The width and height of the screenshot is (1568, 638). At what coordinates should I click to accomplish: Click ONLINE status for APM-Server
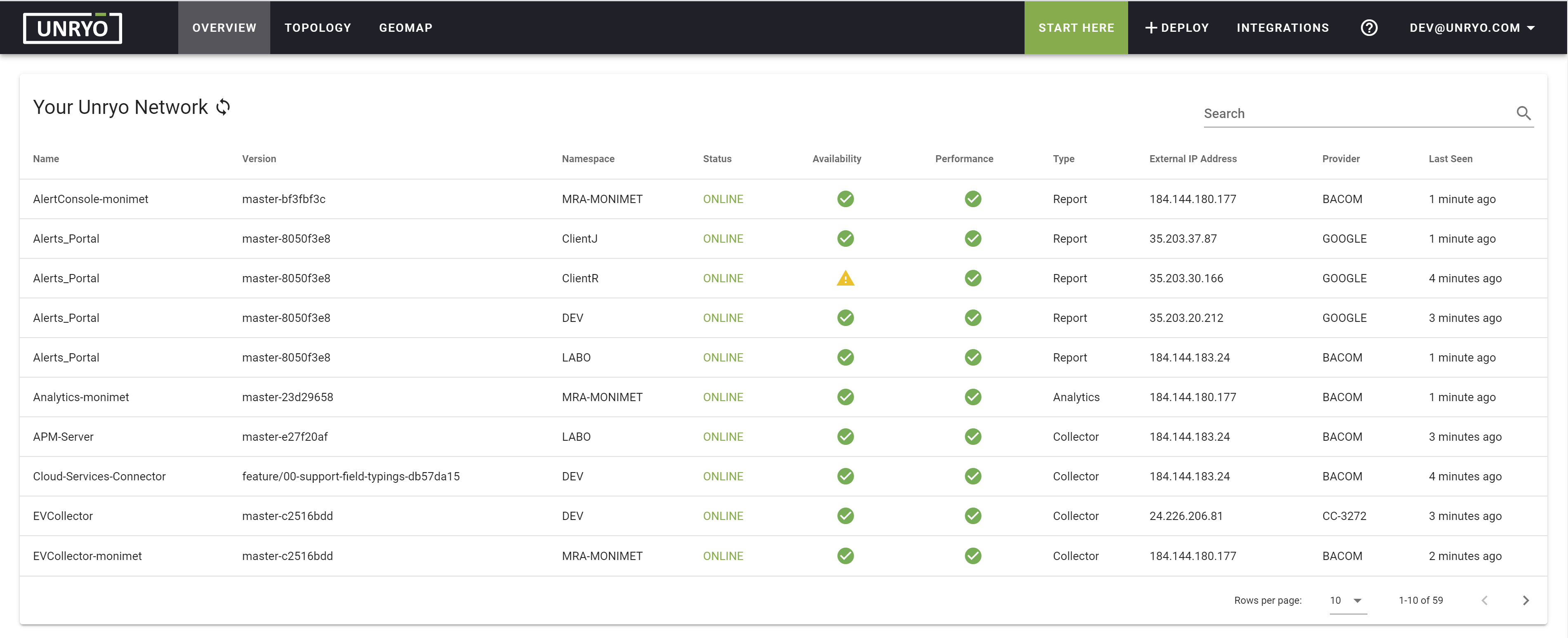[x=723, y=437]
